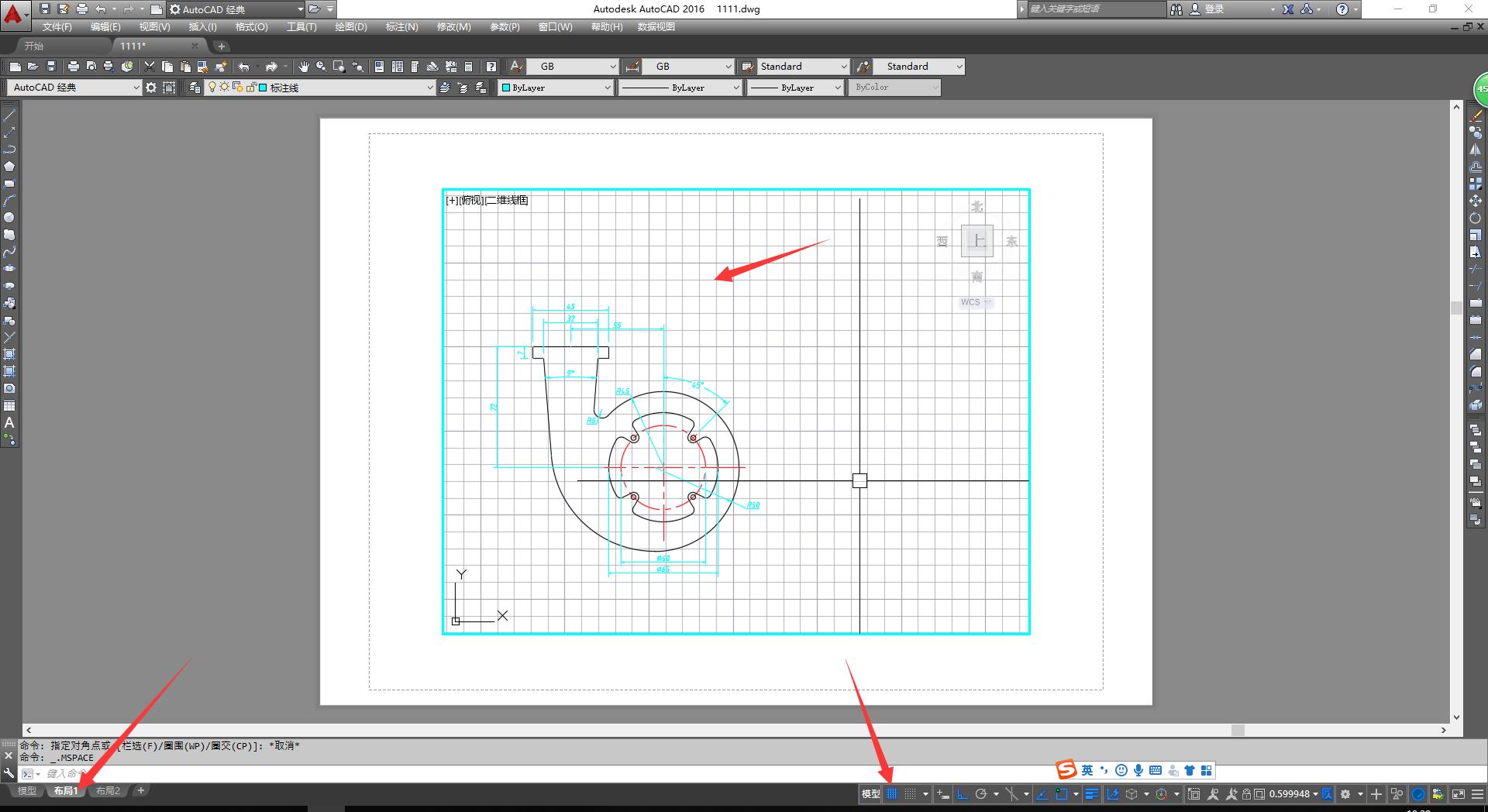Select the Polygon tool in draw toolbar
1488x812 pixels.
(x=9, y=167)
